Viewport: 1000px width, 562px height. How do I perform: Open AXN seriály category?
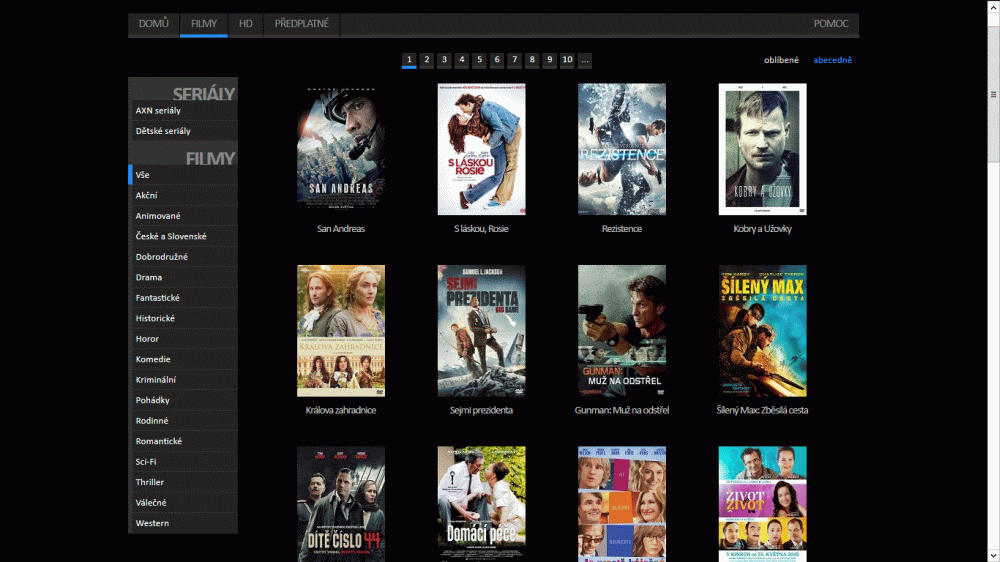click(x=183, y=110)
